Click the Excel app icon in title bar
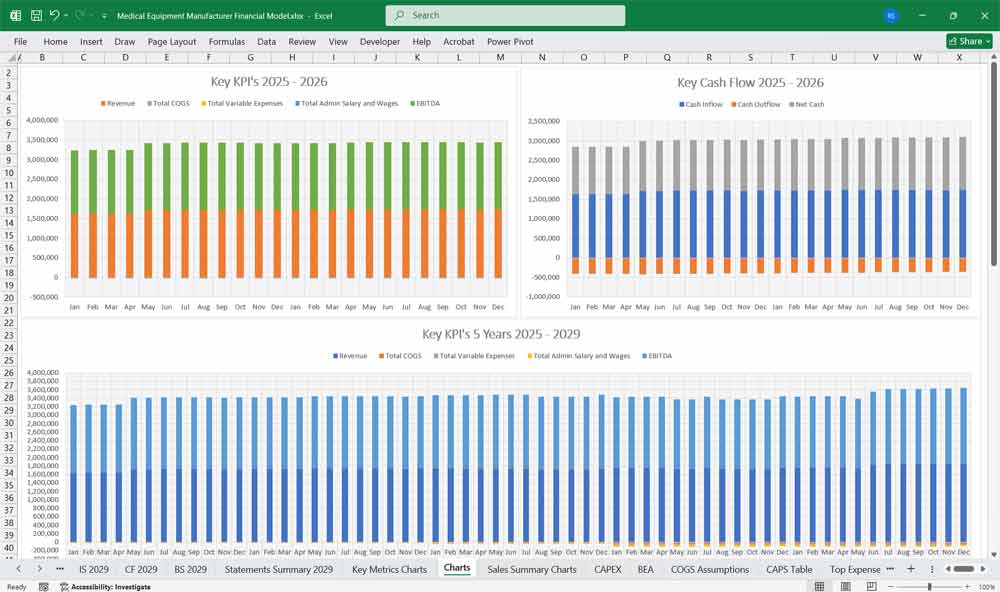The height and width of the screenshot is (592, 1000). [x=14, y=15]
